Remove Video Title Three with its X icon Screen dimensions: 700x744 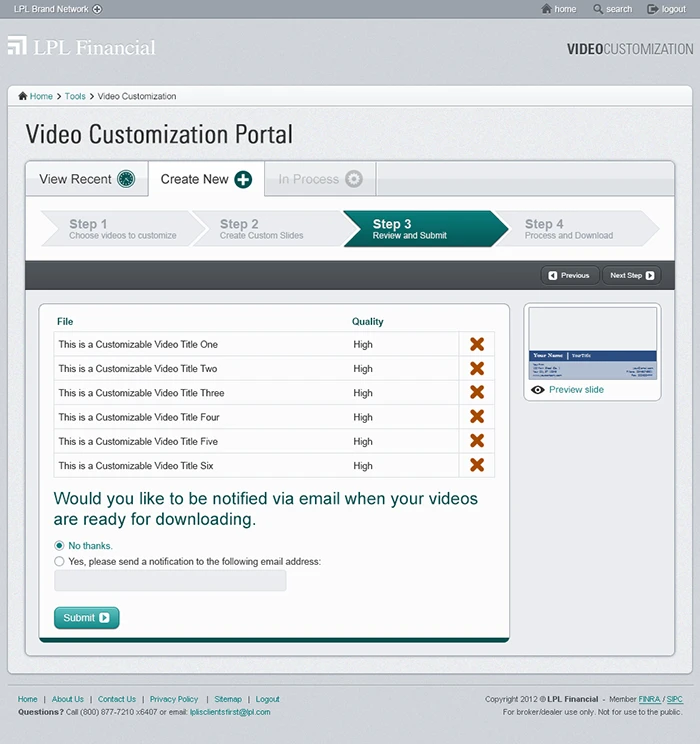click(x=477, y=392)
